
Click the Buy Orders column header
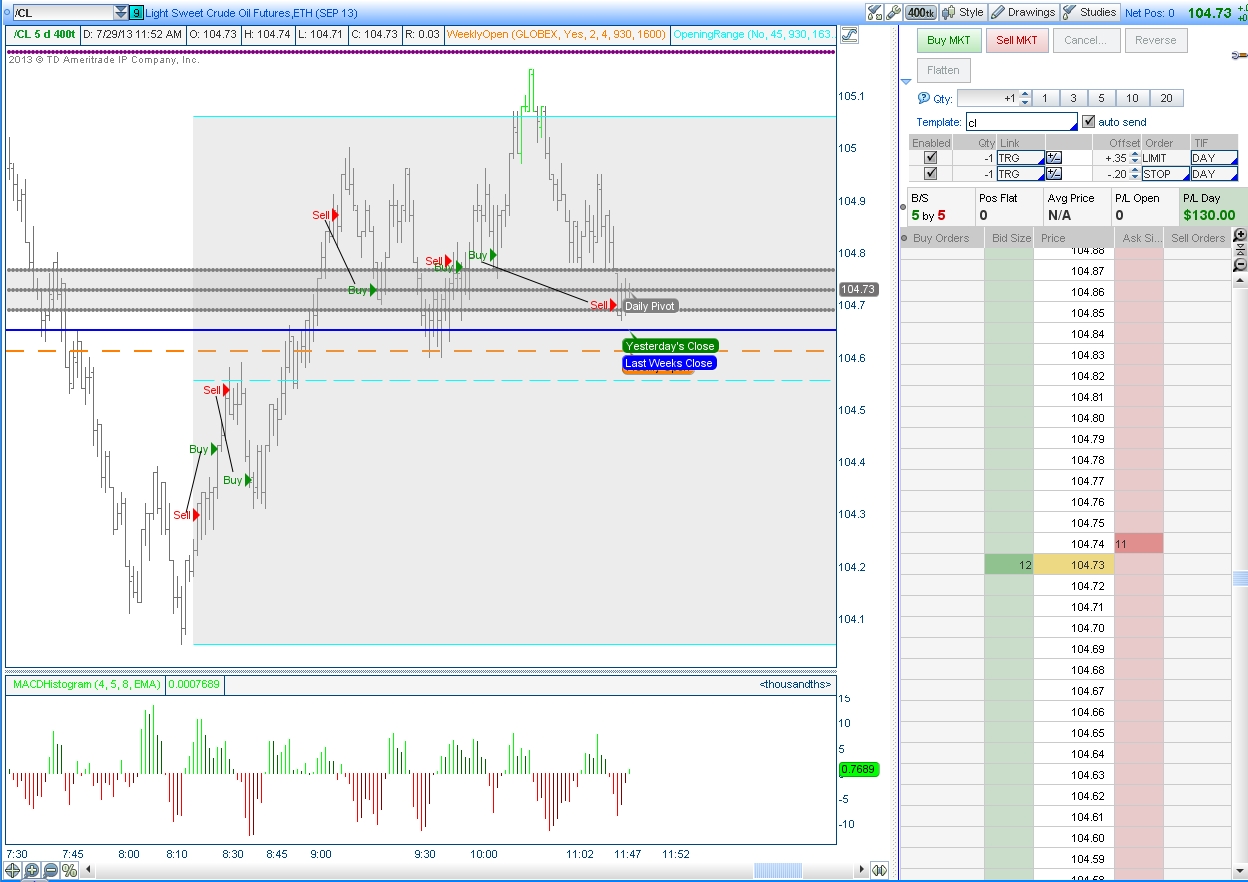(941, 238)
